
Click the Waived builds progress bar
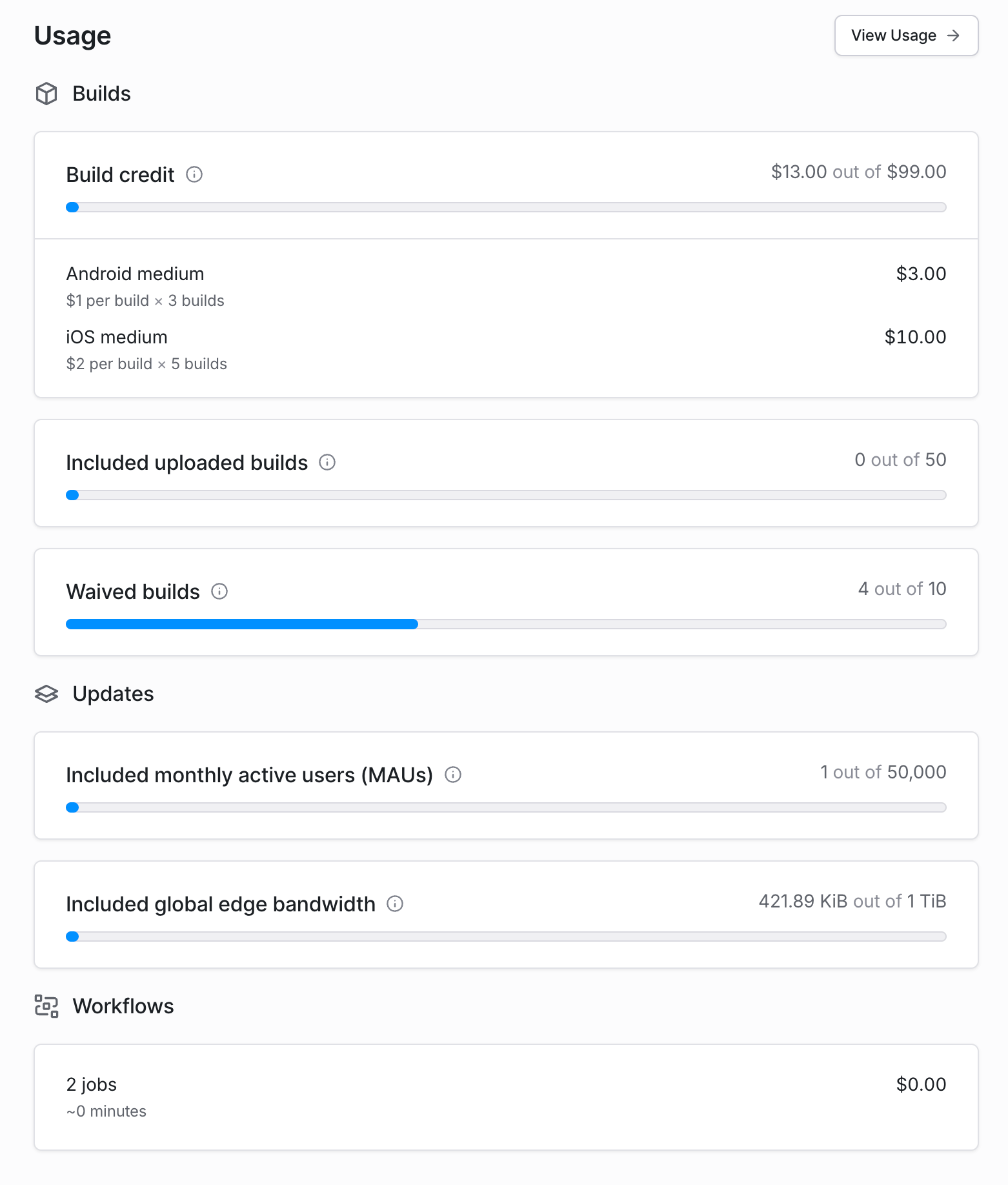[x=506, y=624]
